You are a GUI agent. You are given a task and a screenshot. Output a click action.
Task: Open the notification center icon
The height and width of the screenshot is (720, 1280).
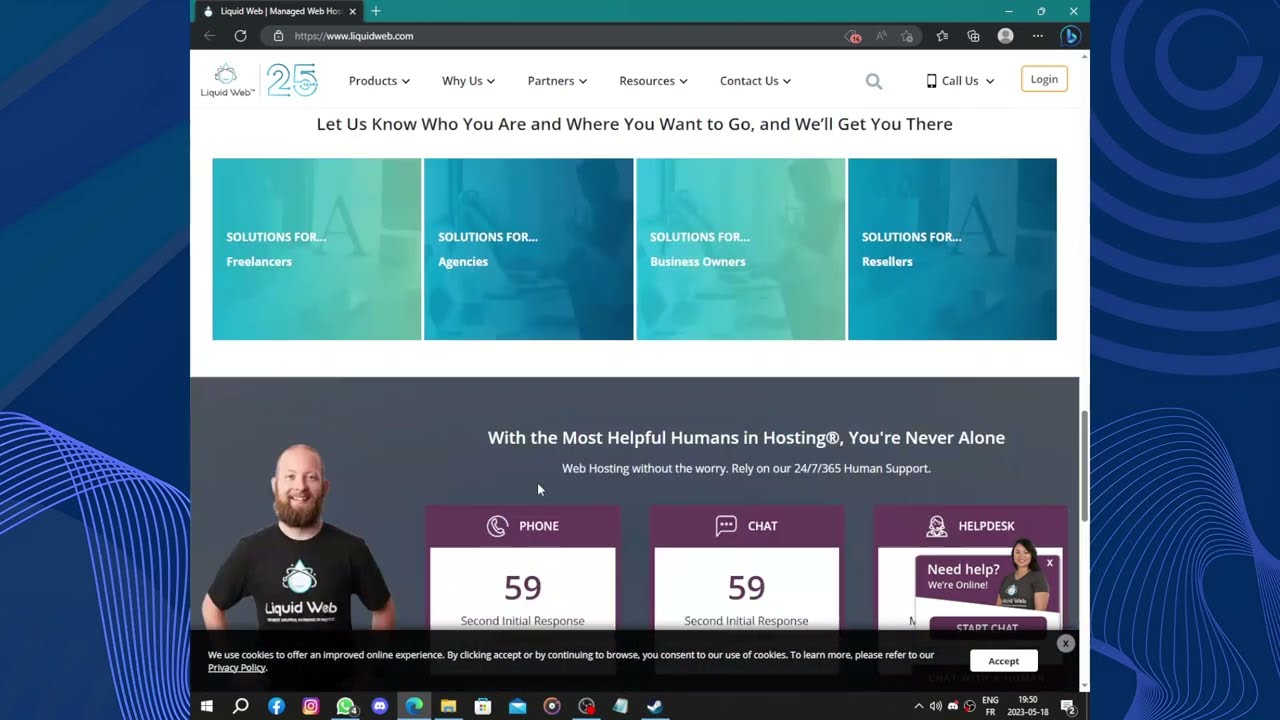1068,707
